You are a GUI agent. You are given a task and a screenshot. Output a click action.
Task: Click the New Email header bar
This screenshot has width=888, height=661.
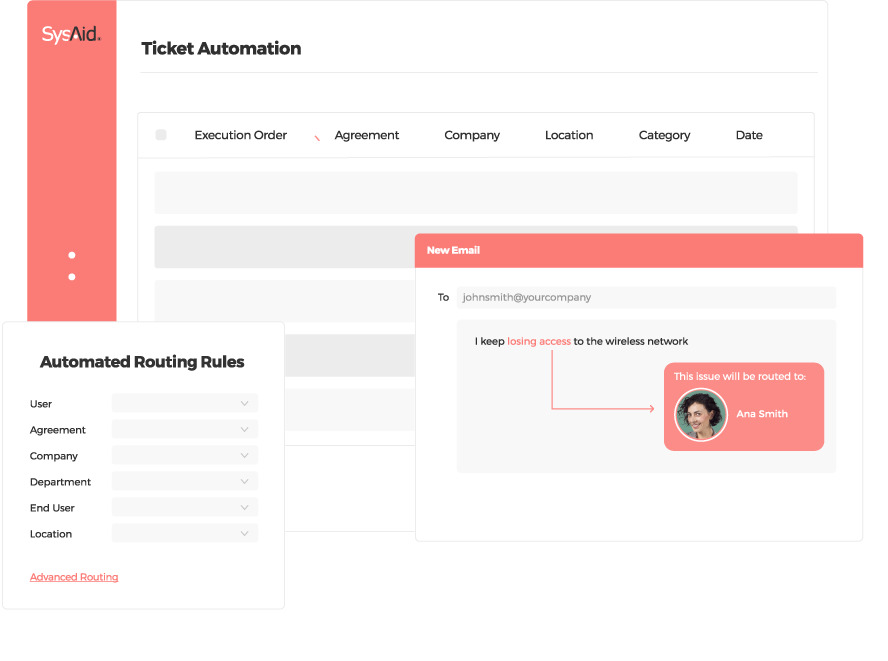(639, 250)
